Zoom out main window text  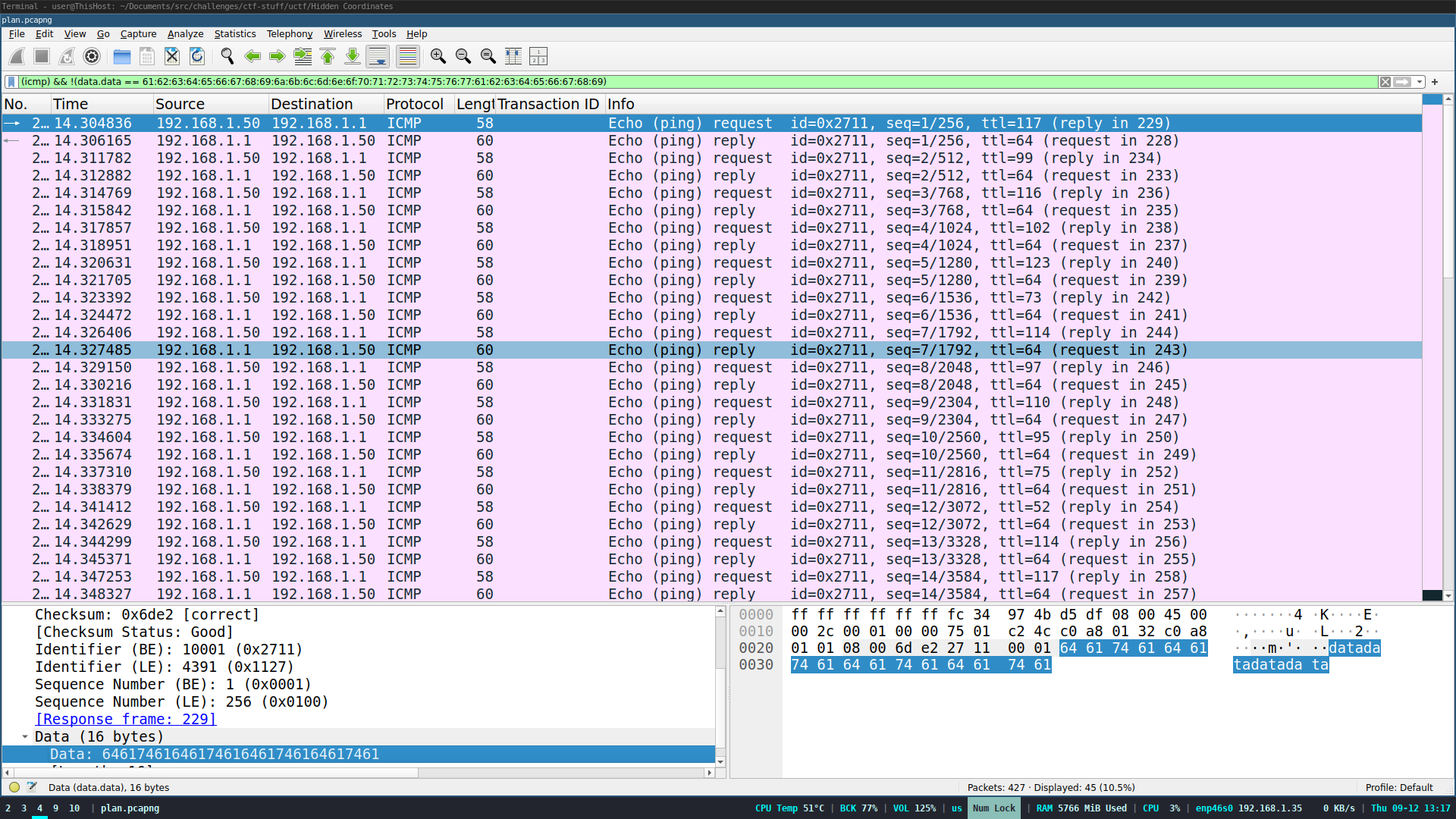[x=463, y=56]
